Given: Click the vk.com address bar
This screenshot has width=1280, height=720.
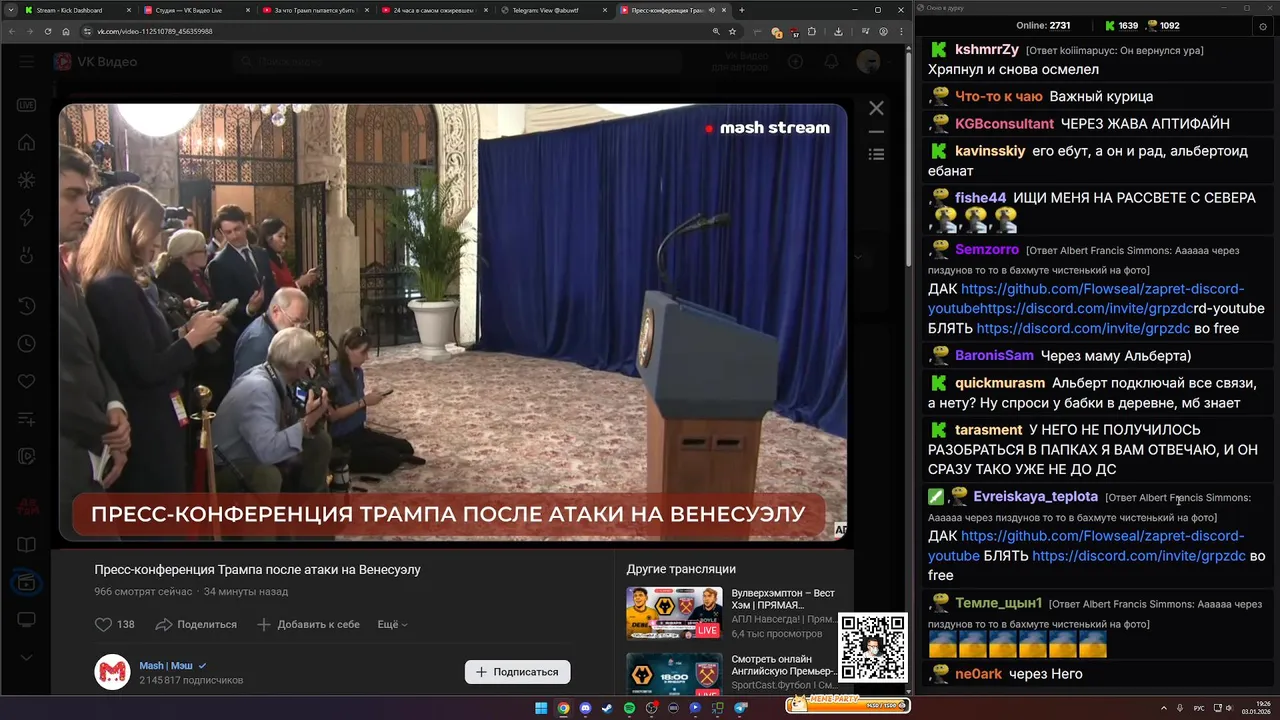Looking at the screenshot, I should click(x=410, y=31).
